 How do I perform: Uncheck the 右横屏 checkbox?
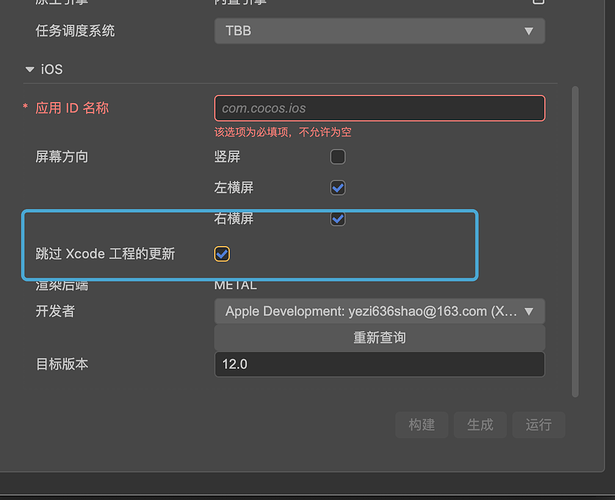(x=338, y=218)
